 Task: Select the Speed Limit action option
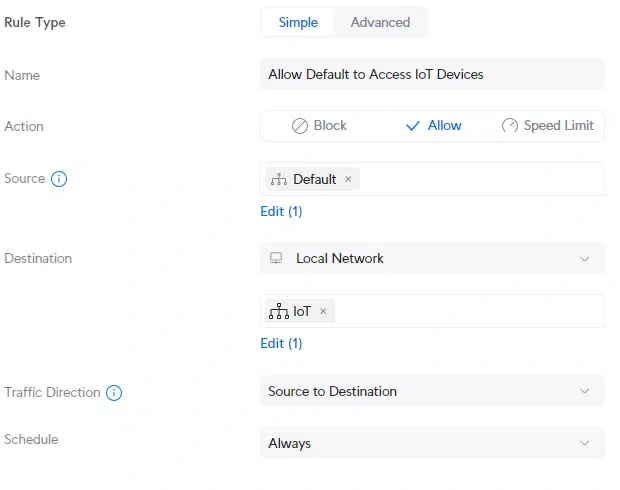tap(547, 126)
